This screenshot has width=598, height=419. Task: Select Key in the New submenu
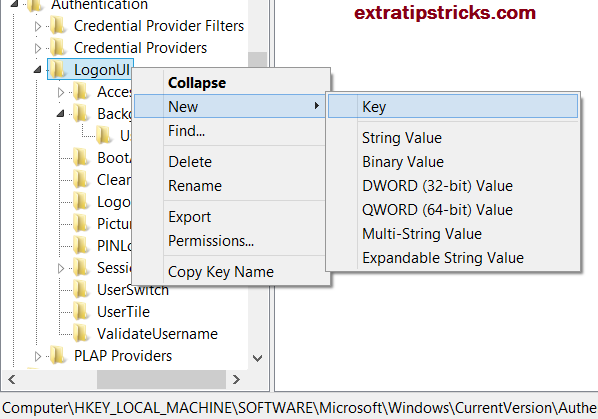tap(453, 106)
